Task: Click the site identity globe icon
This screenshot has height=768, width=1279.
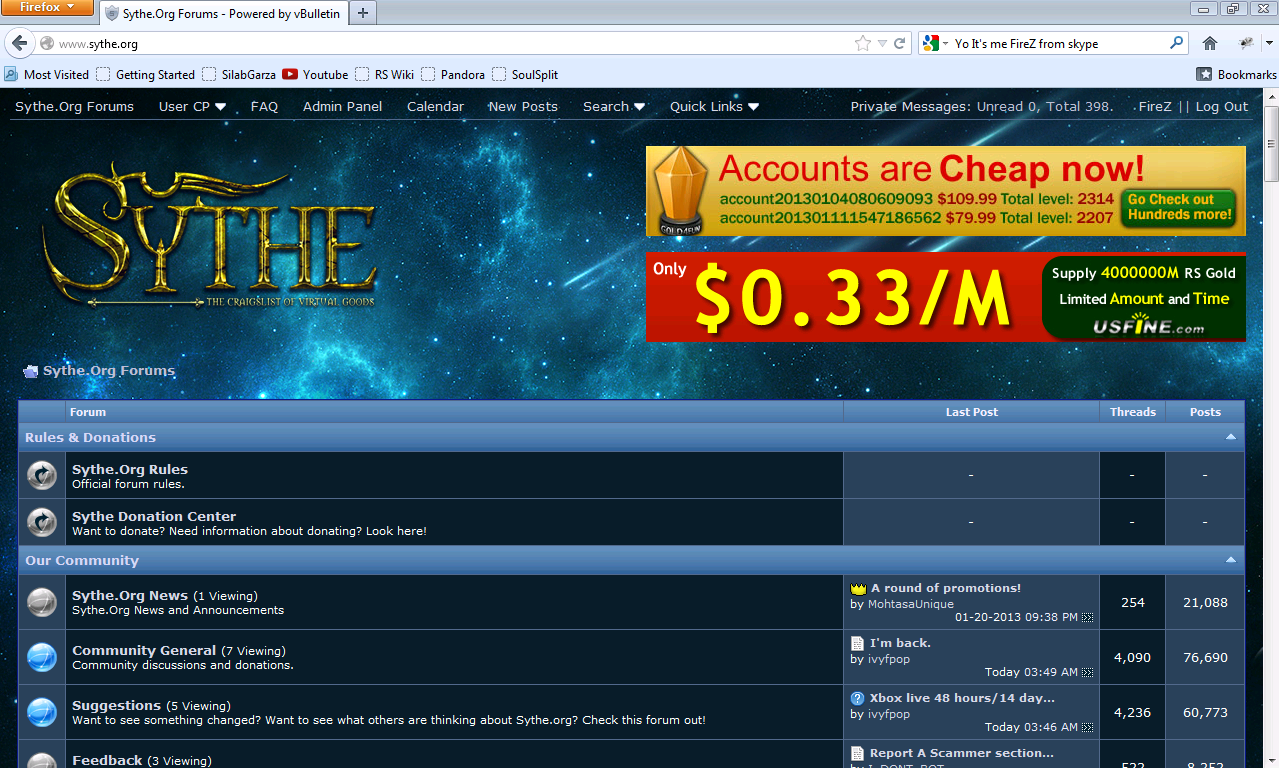Action: point(46,43)
